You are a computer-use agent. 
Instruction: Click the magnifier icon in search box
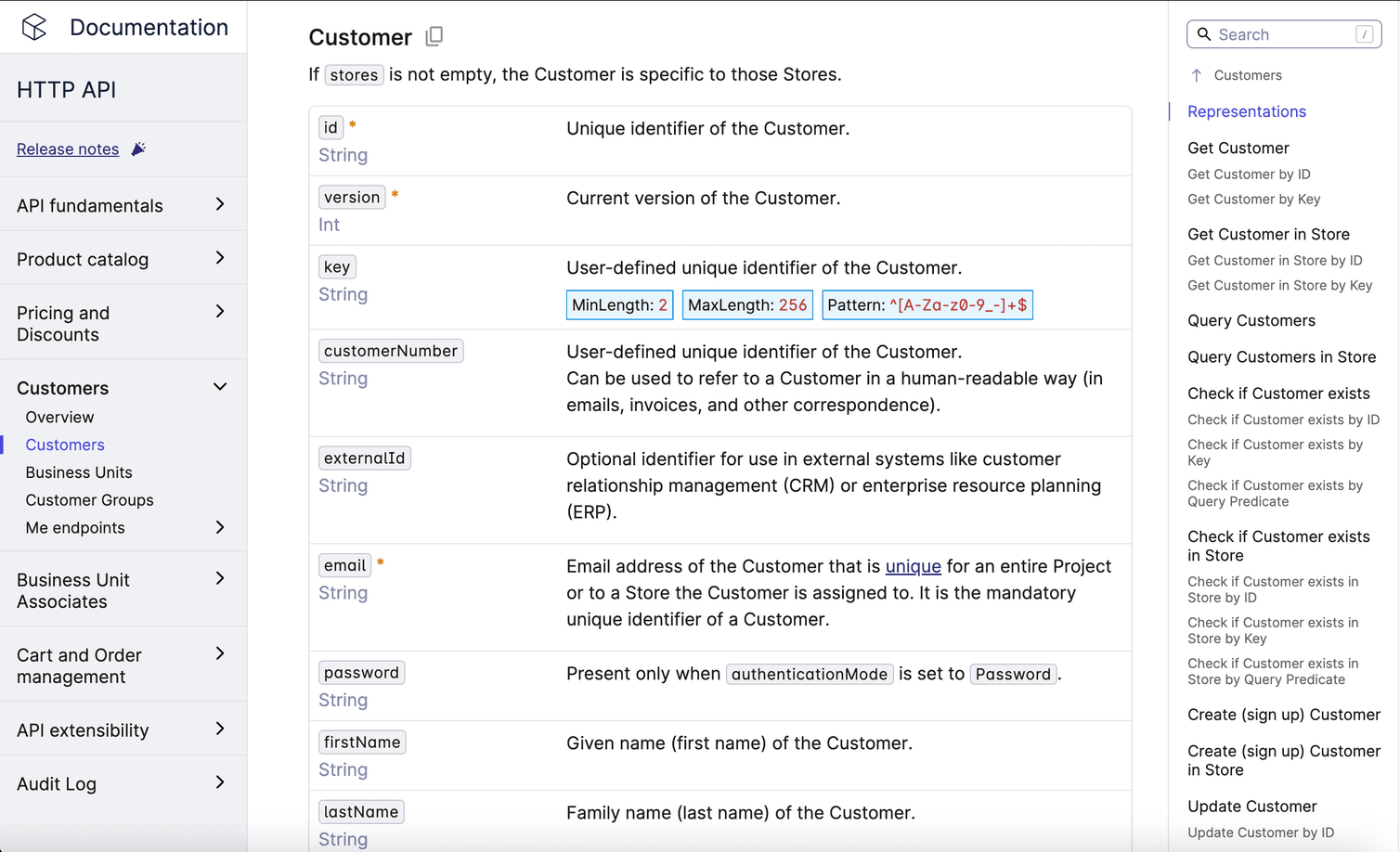click(x=1204, y=34)
